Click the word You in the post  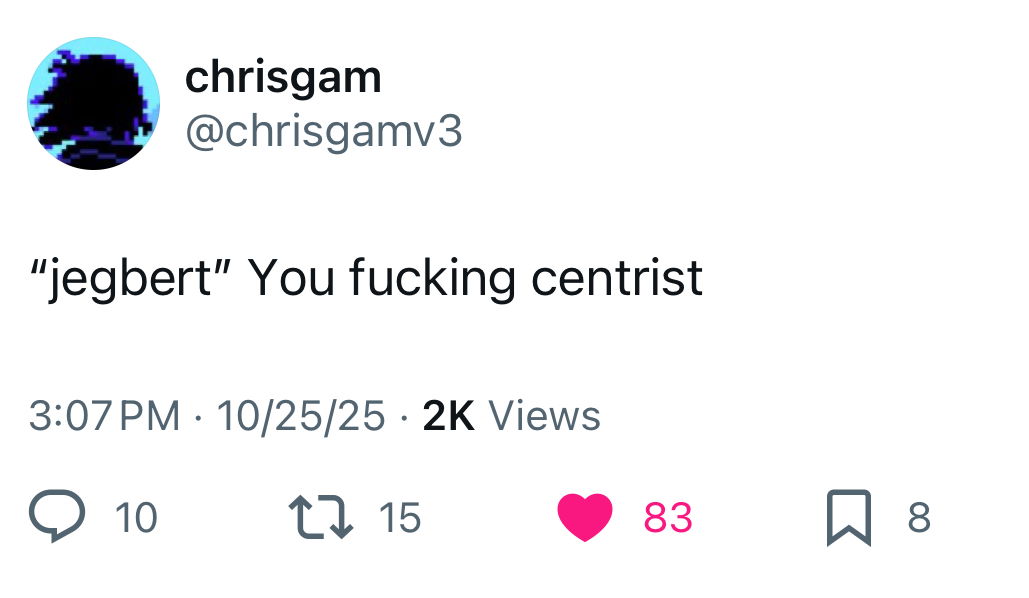point(291,278)
